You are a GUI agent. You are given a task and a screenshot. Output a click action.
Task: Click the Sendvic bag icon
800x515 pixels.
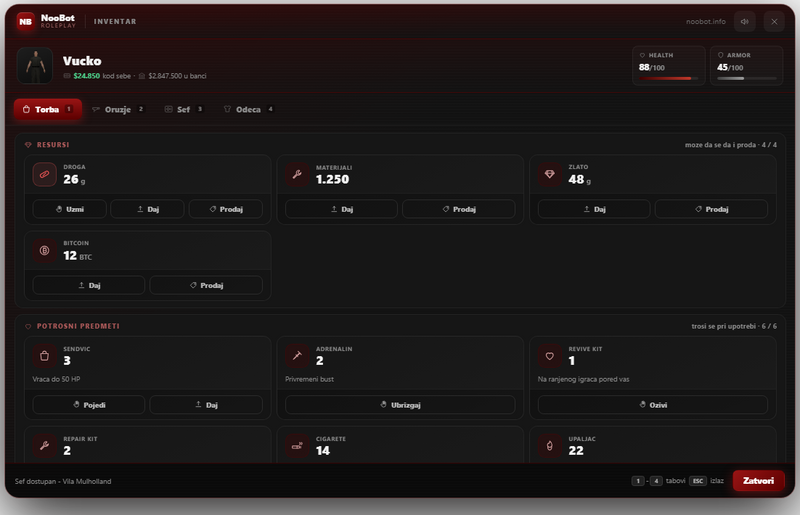(x=44, y=356)
